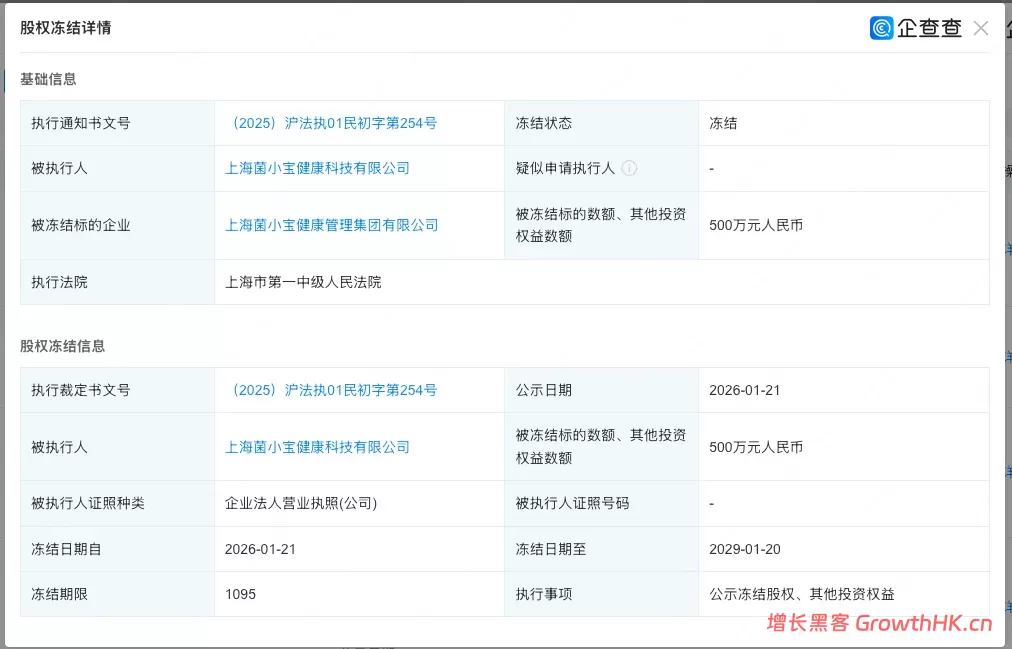1012x649 pixels.
Task: Click the 公示日期 value 2026-01-21
Action: [744, 390]
